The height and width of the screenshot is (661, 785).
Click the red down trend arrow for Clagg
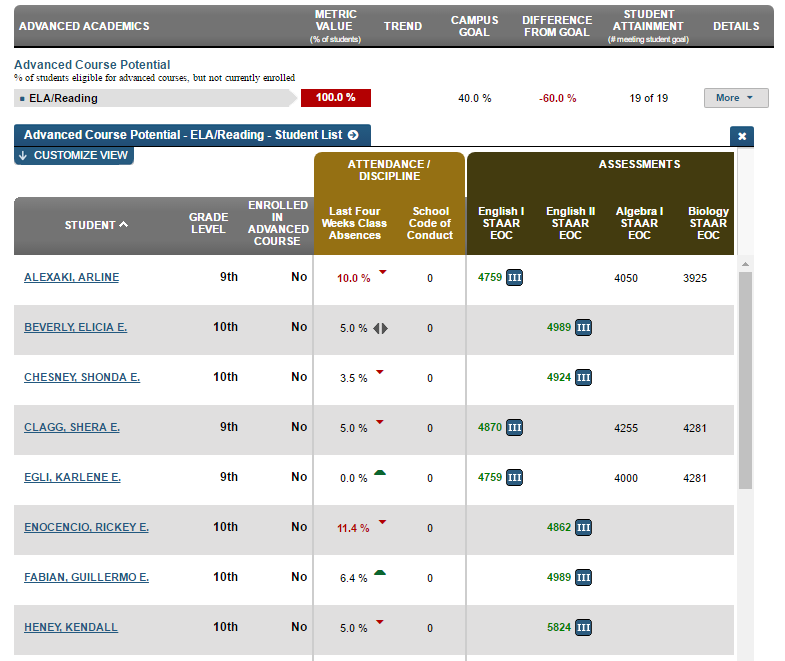pos(380,422)
